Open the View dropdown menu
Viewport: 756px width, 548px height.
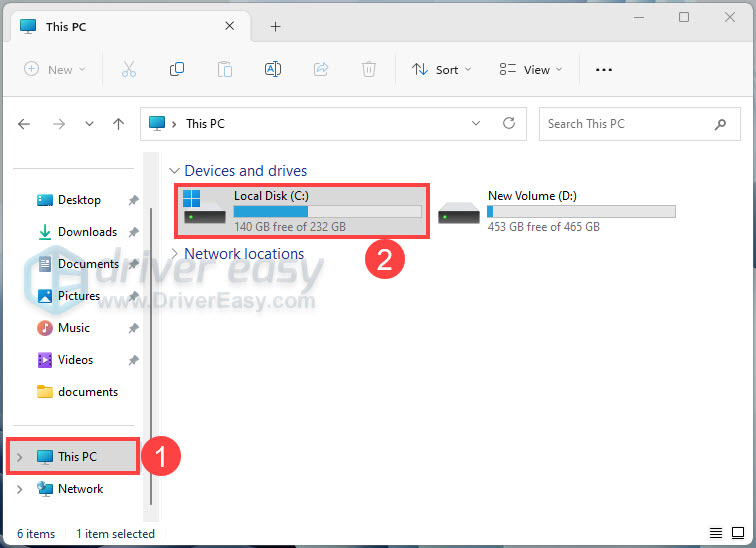coord(531,69)
